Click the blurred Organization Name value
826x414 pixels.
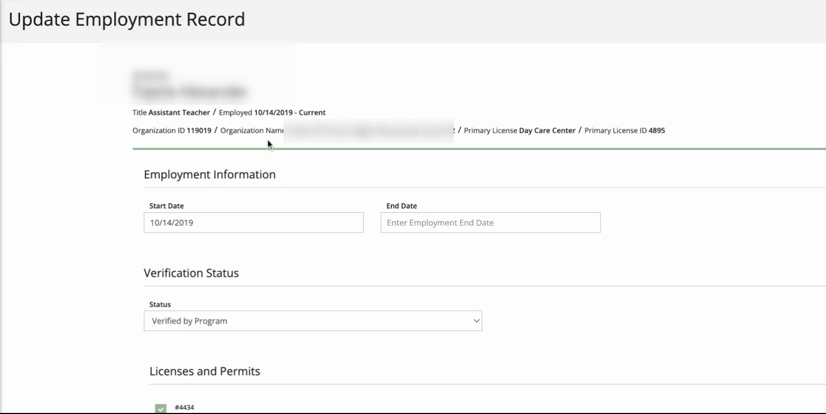[370, 131]
